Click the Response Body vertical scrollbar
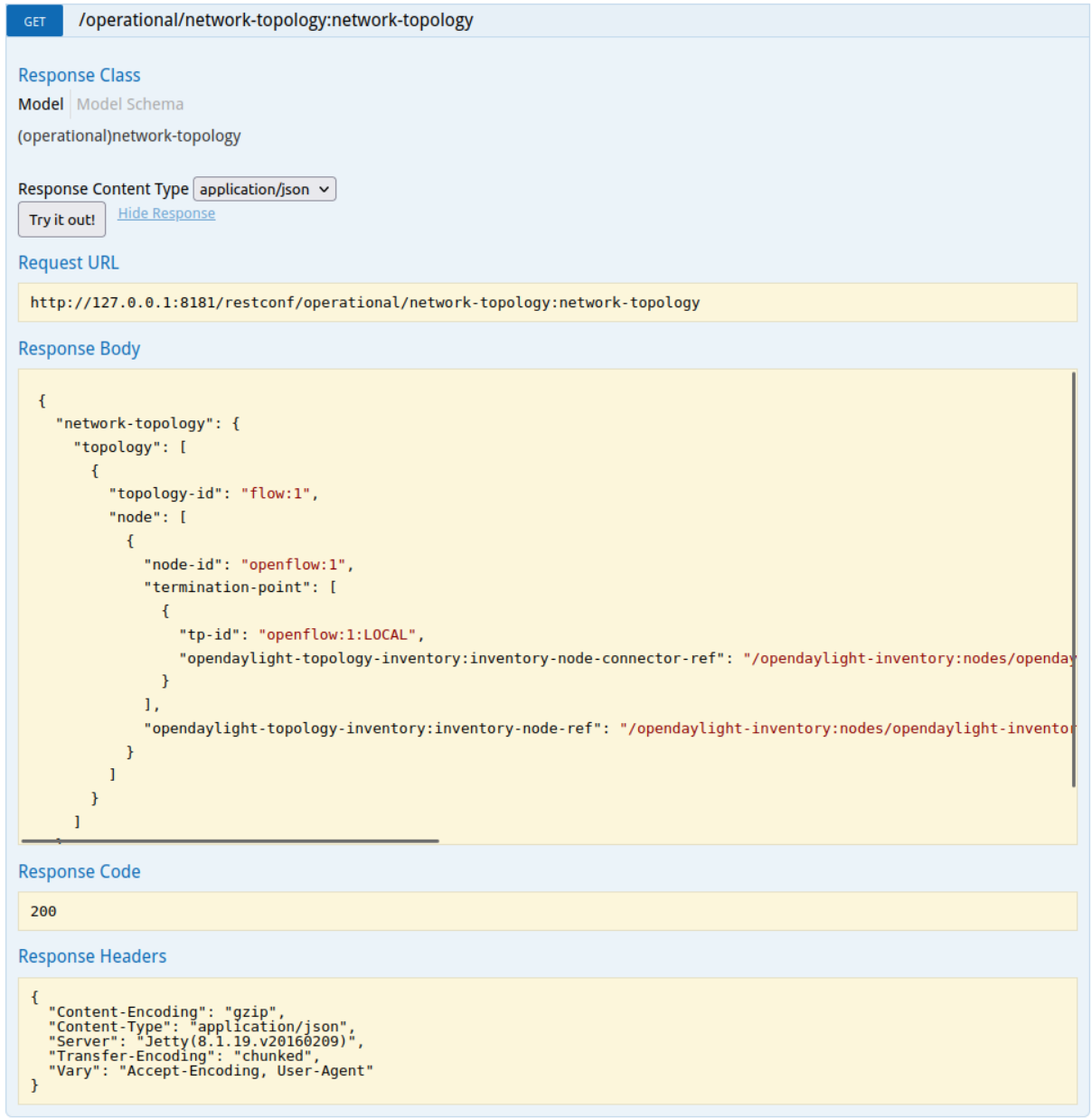The image size is (1092, 1118). click(x=1073, y=578)
